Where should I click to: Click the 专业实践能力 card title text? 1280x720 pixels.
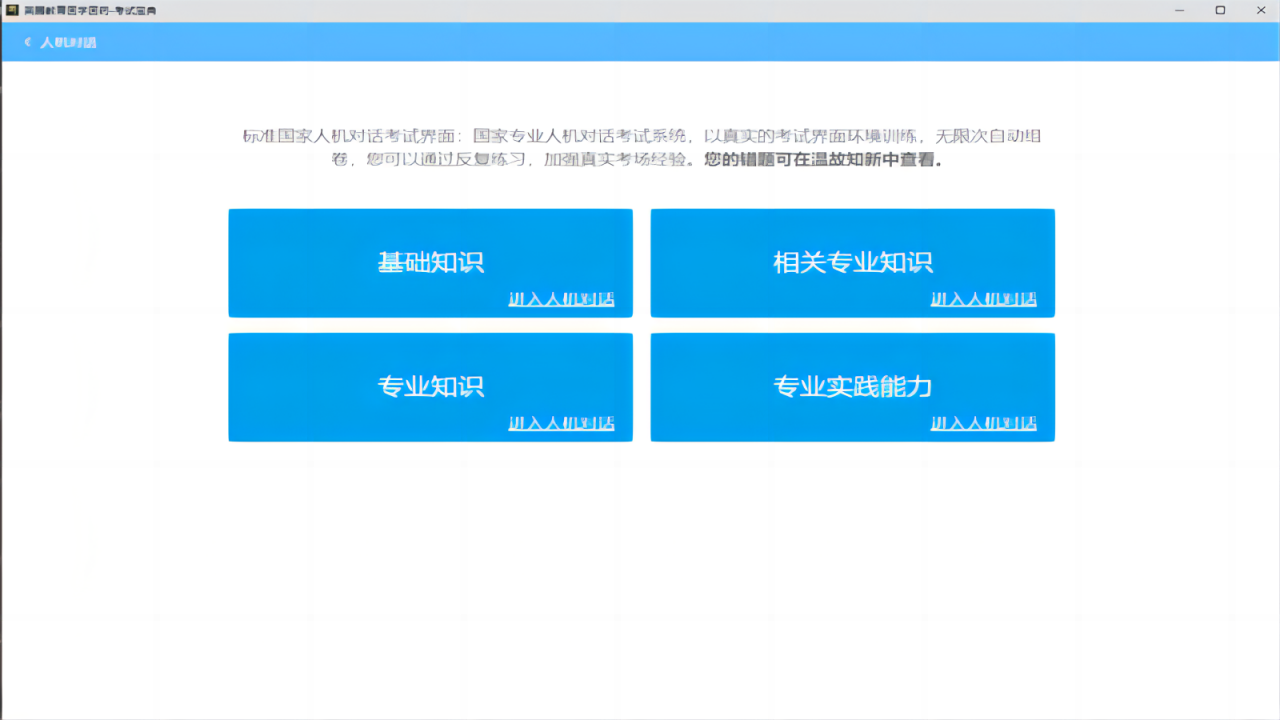[852, 386]
